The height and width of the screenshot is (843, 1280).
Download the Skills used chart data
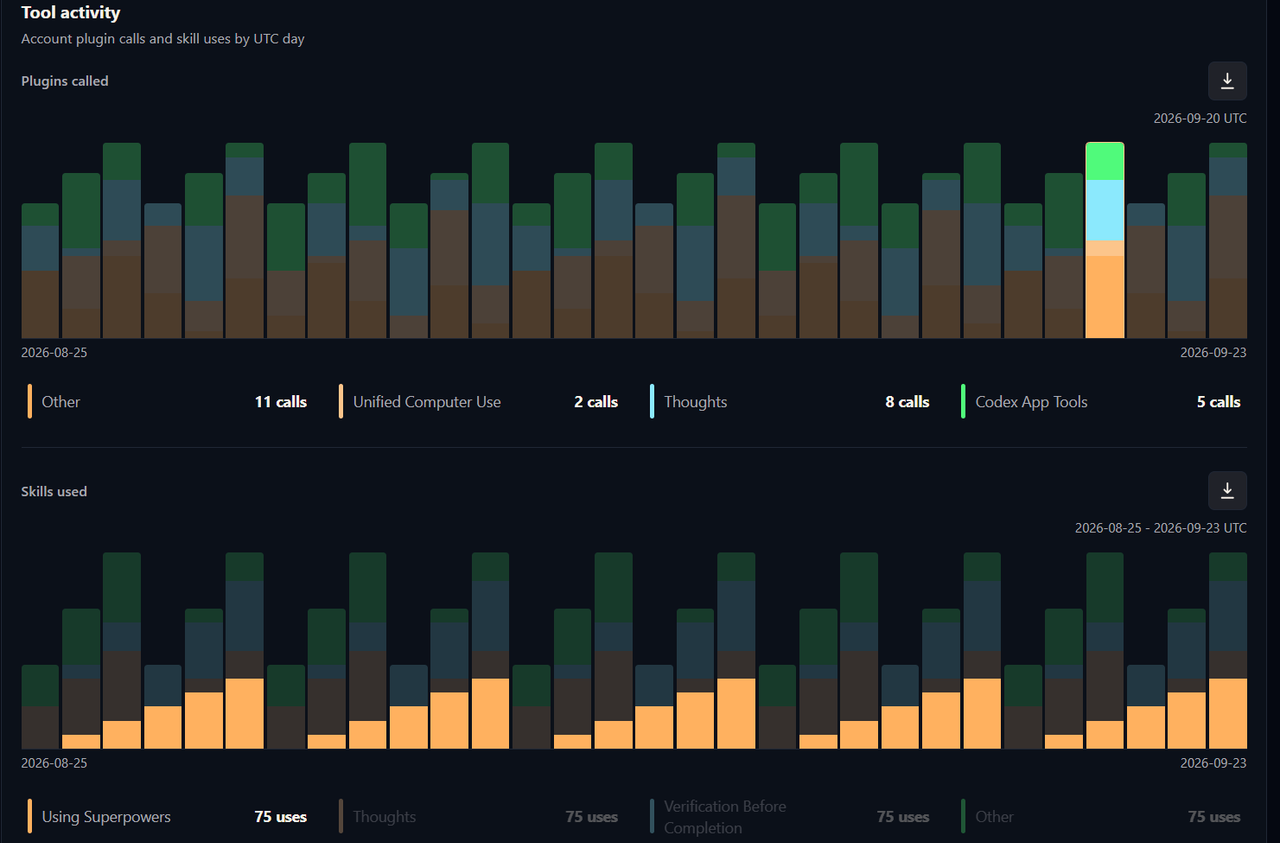pos(1227,491)
